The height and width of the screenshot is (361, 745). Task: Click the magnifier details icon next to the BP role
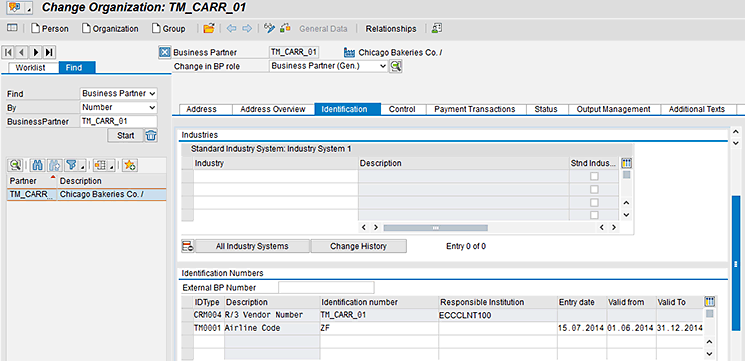[x=395, y=66]
